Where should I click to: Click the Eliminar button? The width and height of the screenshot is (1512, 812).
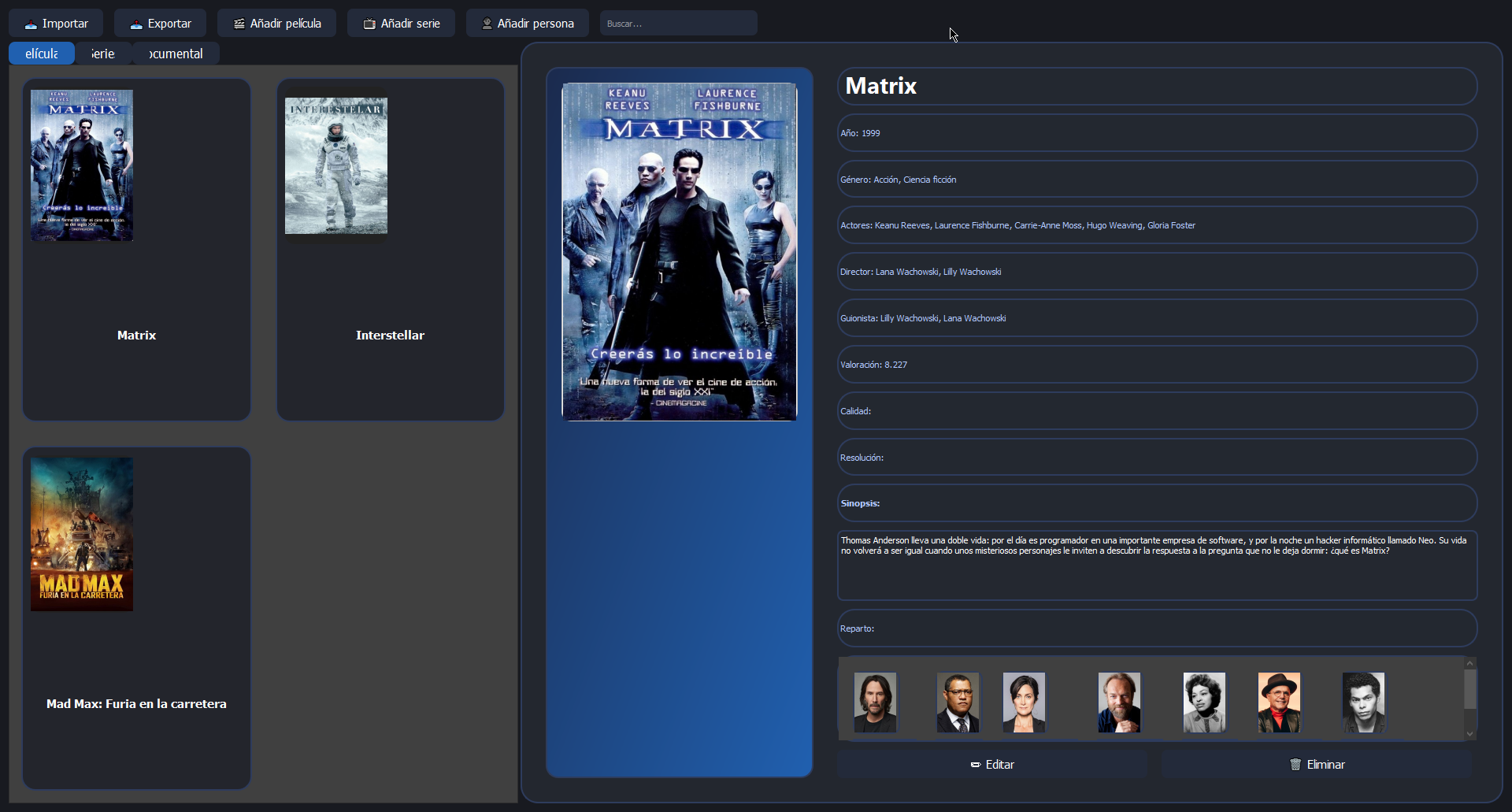point(1317,765)
